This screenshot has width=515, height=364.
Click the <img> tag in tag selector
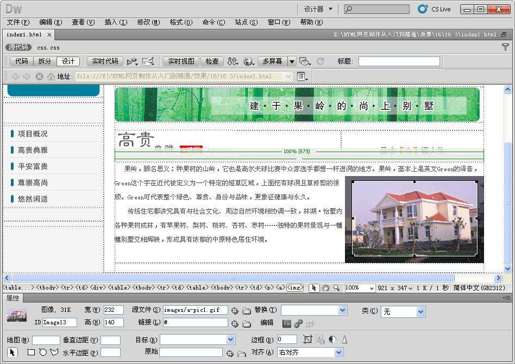295,287
